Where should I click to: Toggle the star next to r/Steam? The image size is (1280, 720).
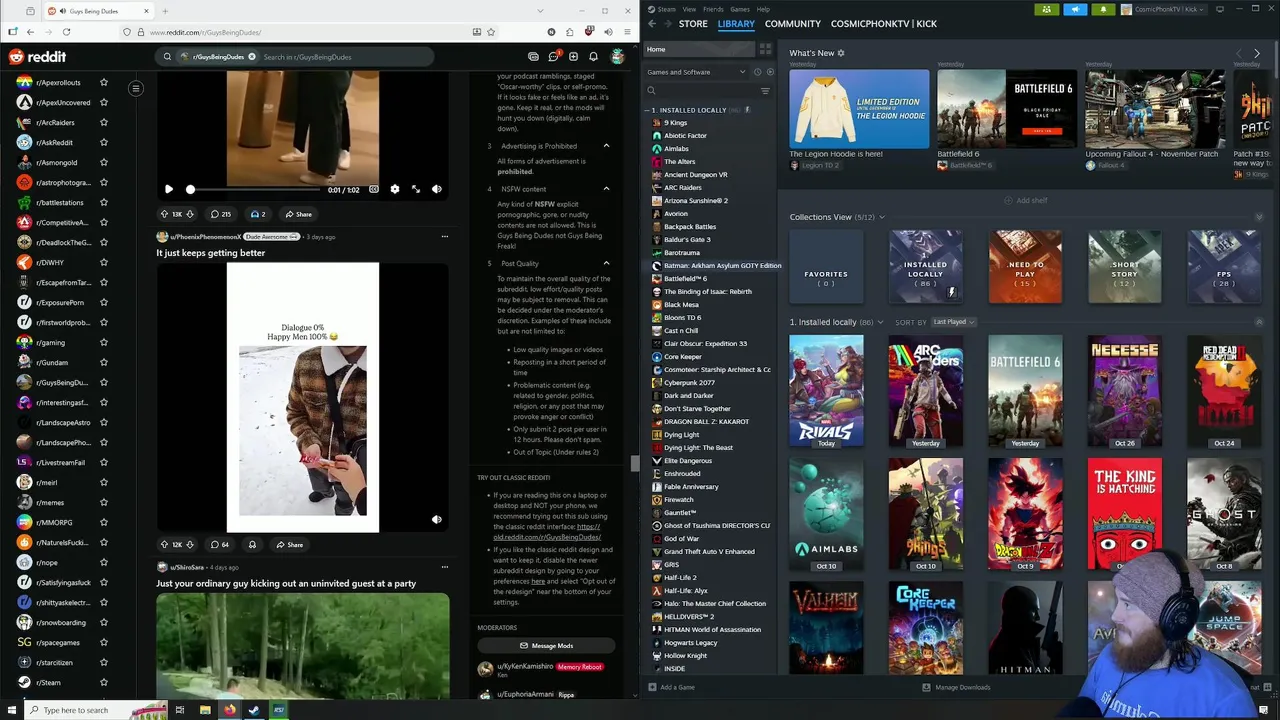[x=103, y=682]
